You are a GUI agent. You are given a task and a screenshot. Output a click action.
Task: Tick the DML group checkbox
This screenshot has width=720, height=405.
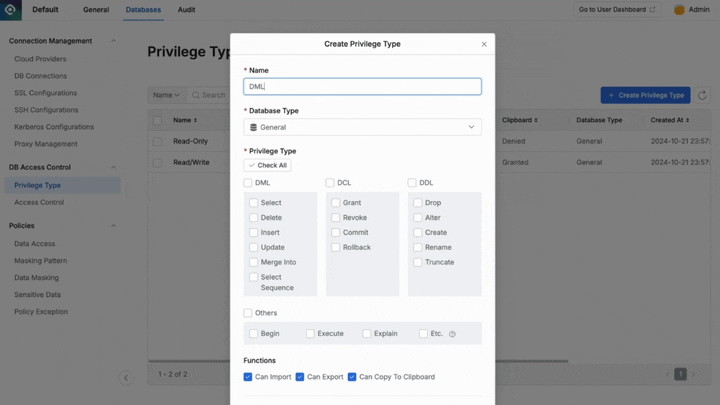pyautogui.click(x=248, y=183)
